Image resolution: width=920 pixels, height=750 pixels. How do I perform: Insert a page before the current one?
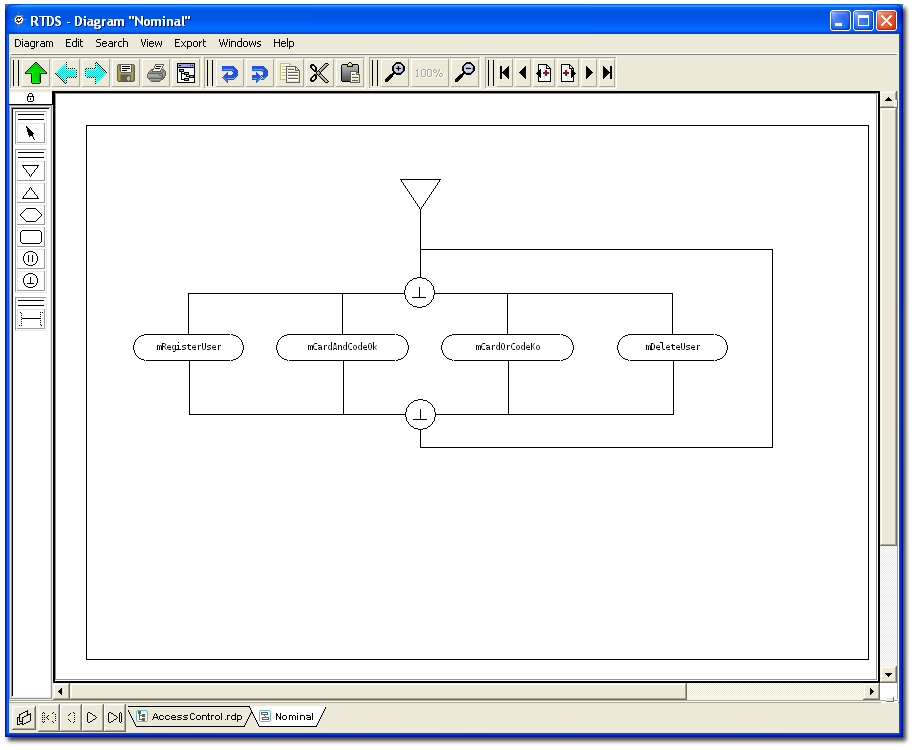click(x=544, y=73)
